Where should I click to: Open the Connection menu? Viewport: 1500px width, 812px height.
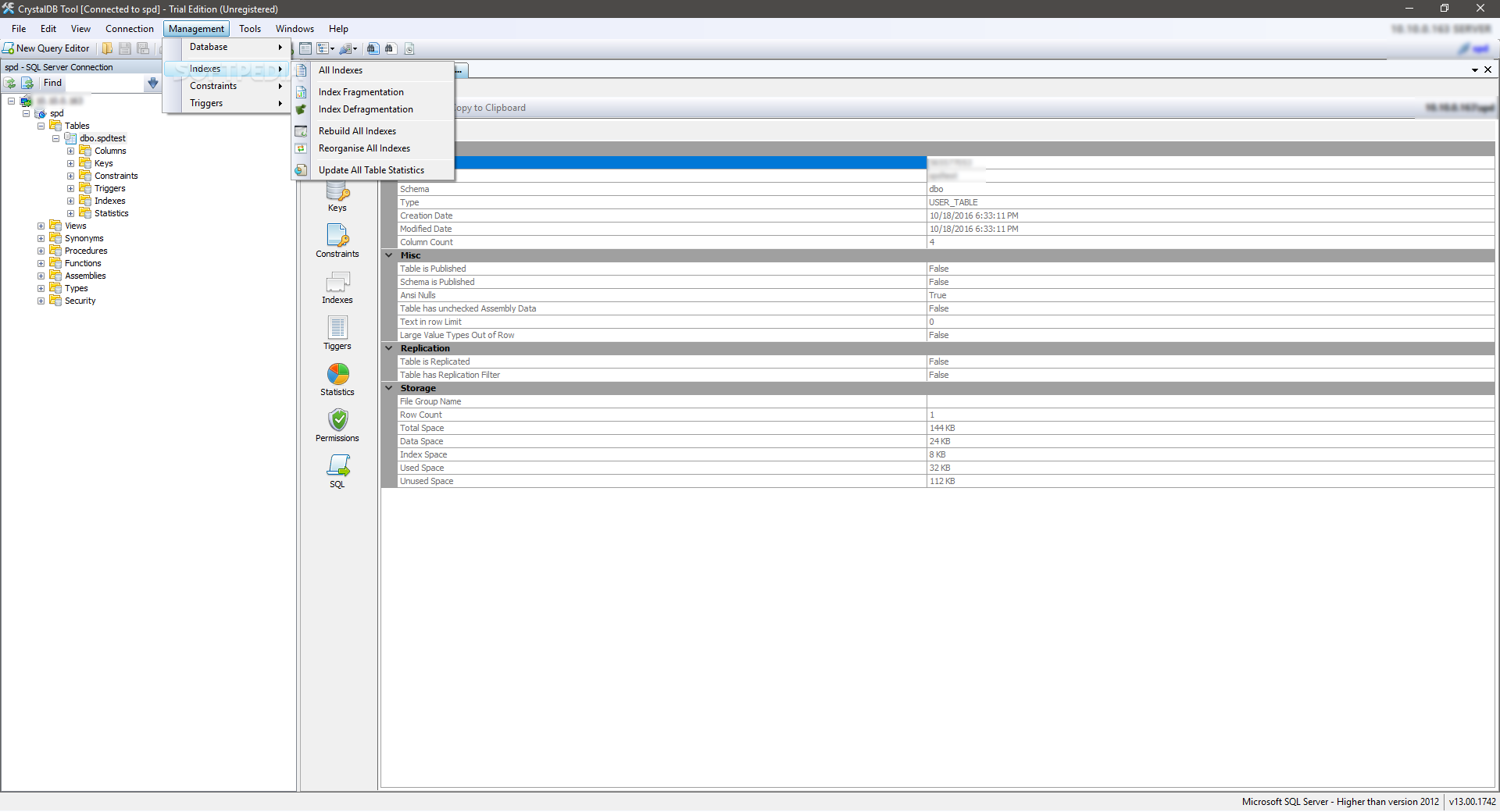pos(130,29)
